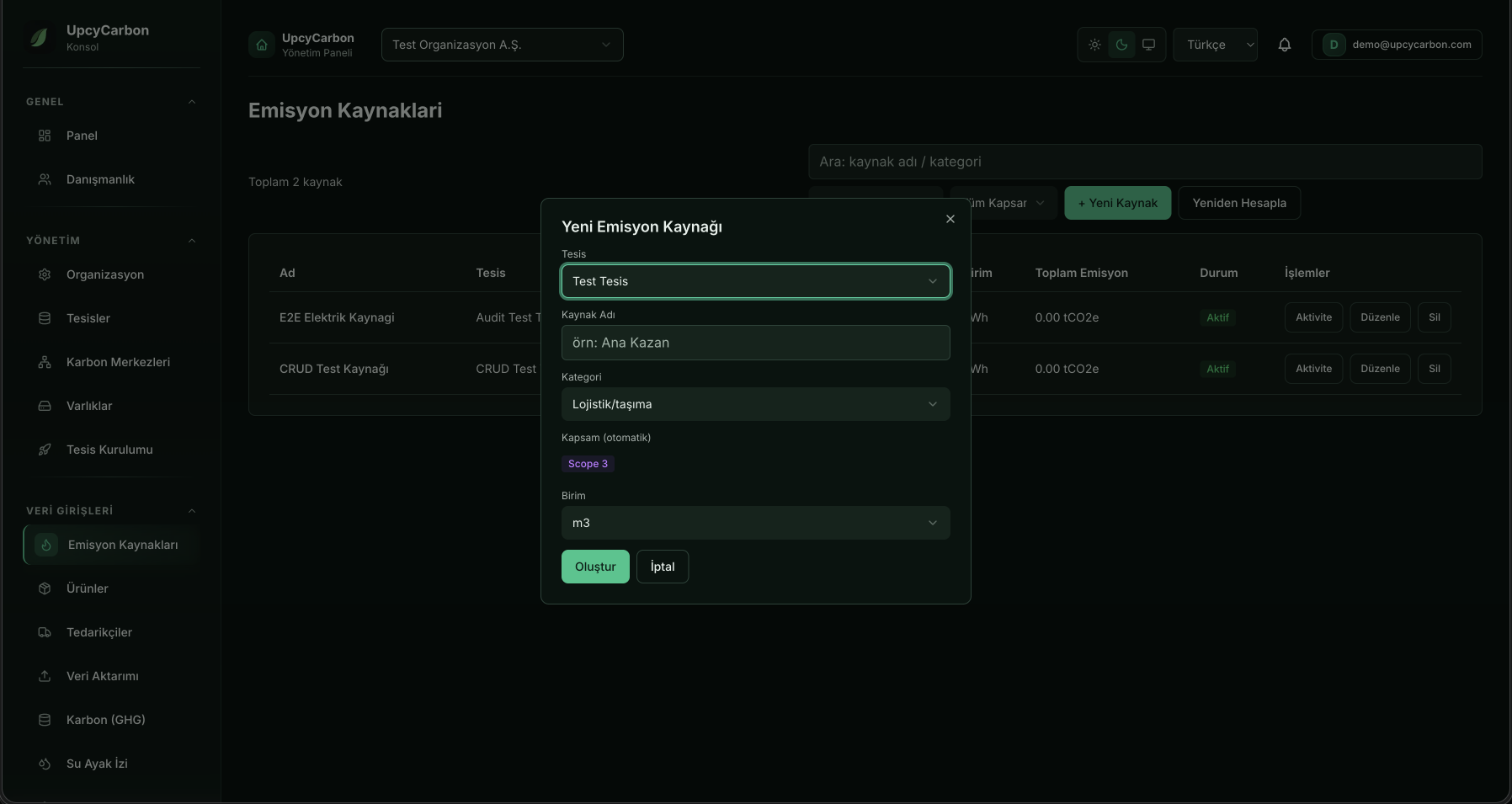This screenshot has width=1512, height=804.
Task: Open the demo@upcycarbon.com account menu
Action: pyautogui.click(x=1397, y=45)
